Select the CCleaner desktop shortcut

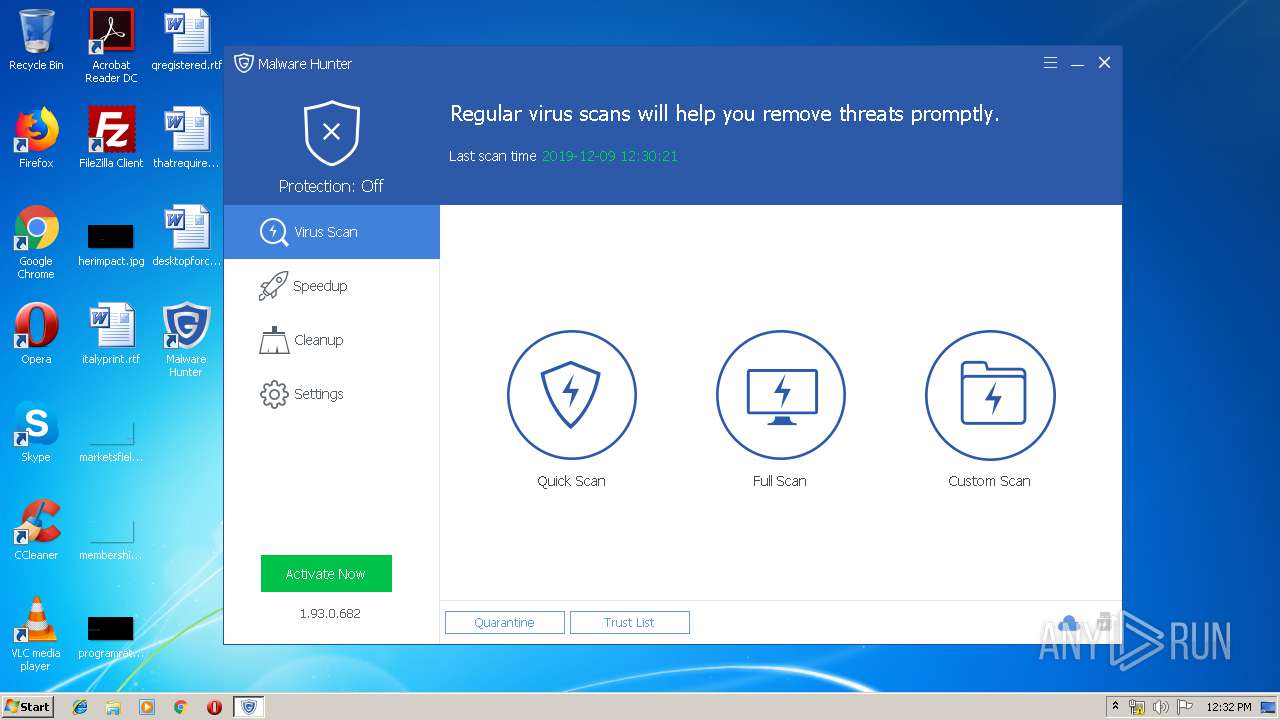[36, 530]
